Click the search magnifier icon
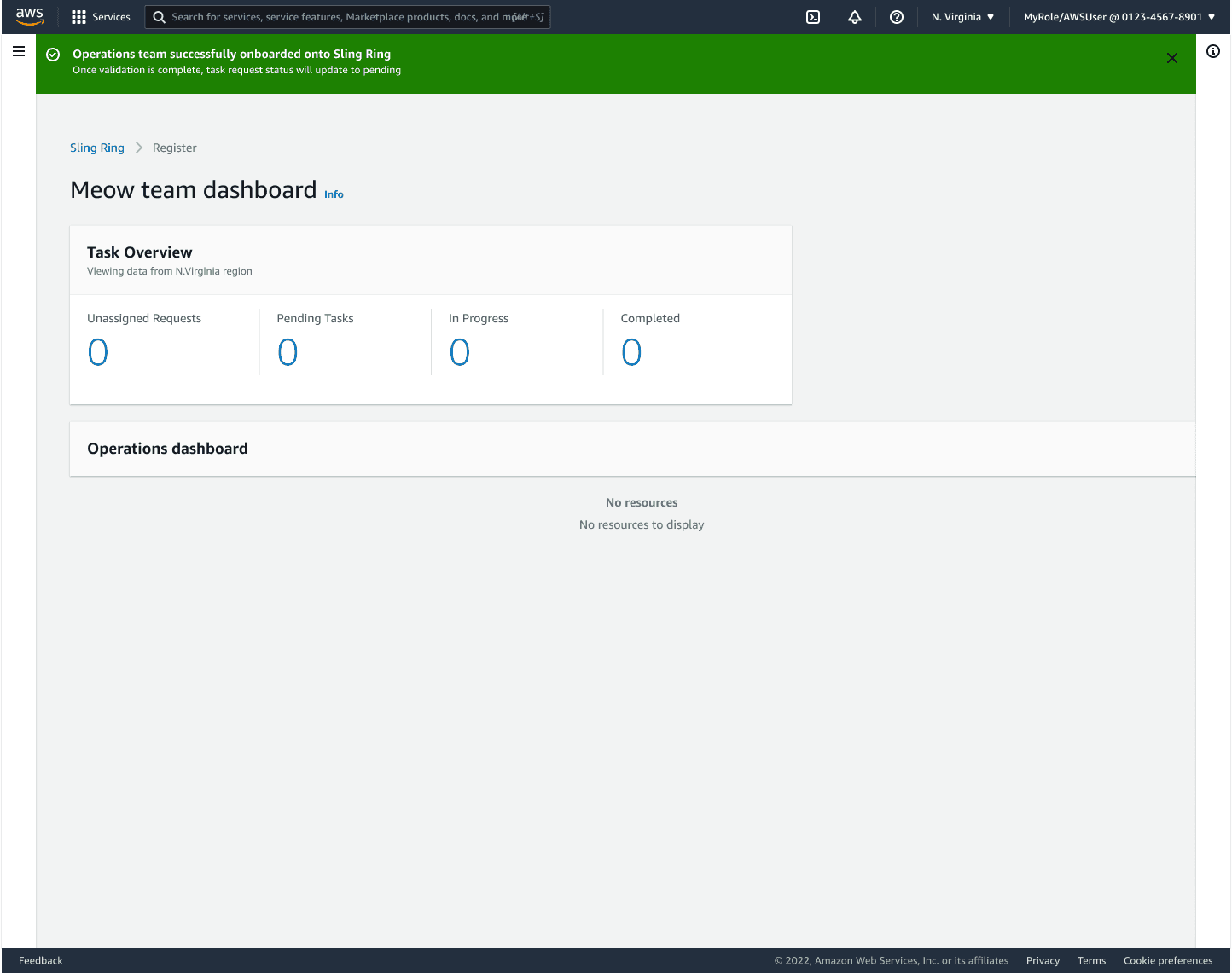Screen dimensions: 1232x973 pyautogui.click(x=159, y=17)
